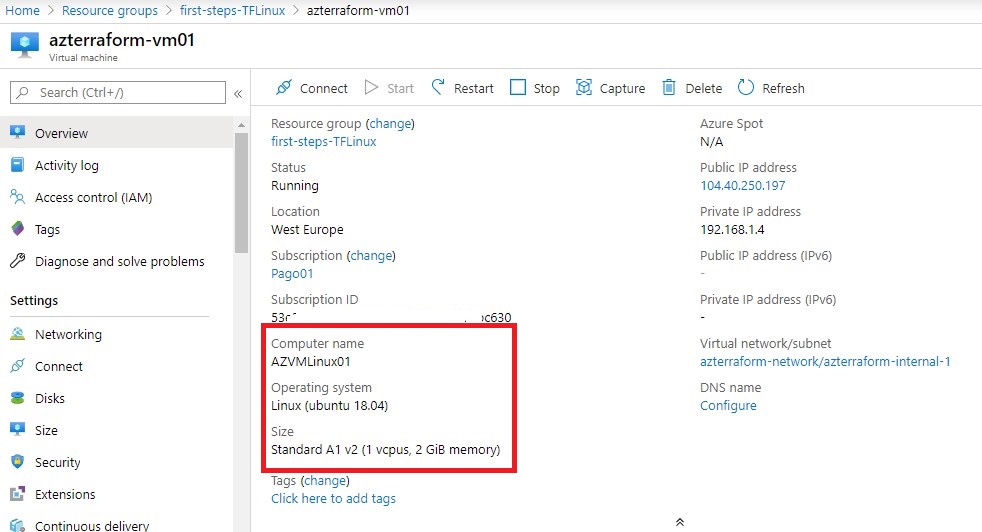Open Activity log from sidebar icon
The image size is (982, 532).
pyautogui.click(x=17, y=165)
